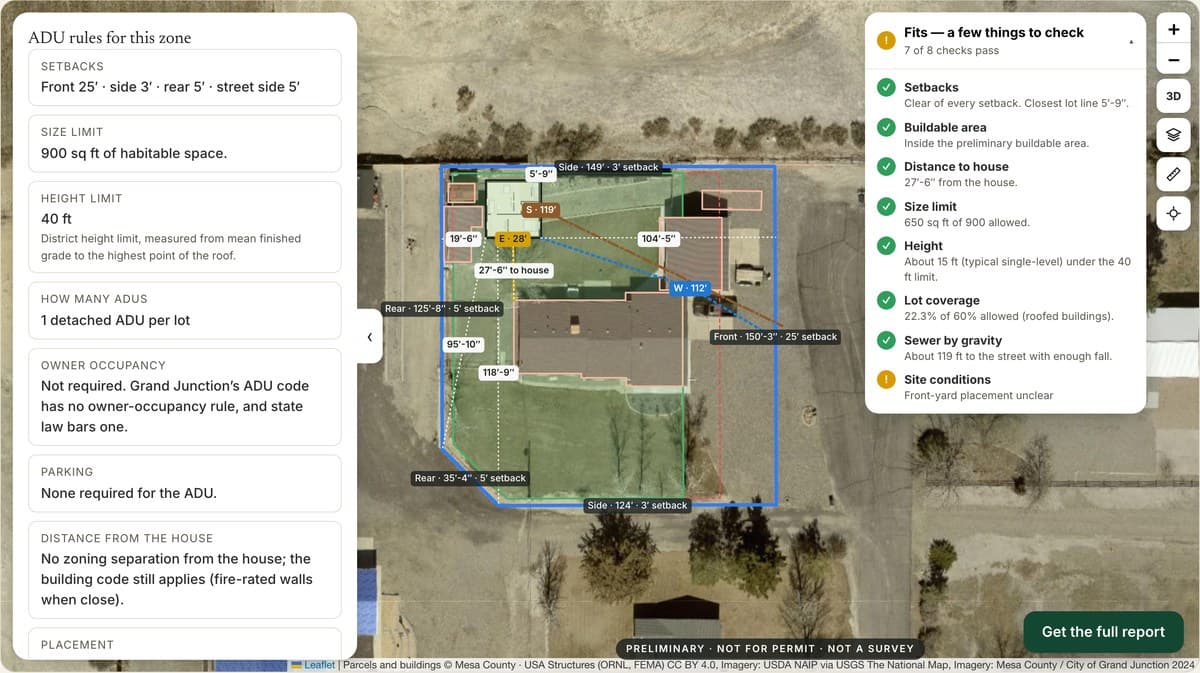Click the locate crosshair icon
Screen dimensions: 1200x673
[1174, 213]
